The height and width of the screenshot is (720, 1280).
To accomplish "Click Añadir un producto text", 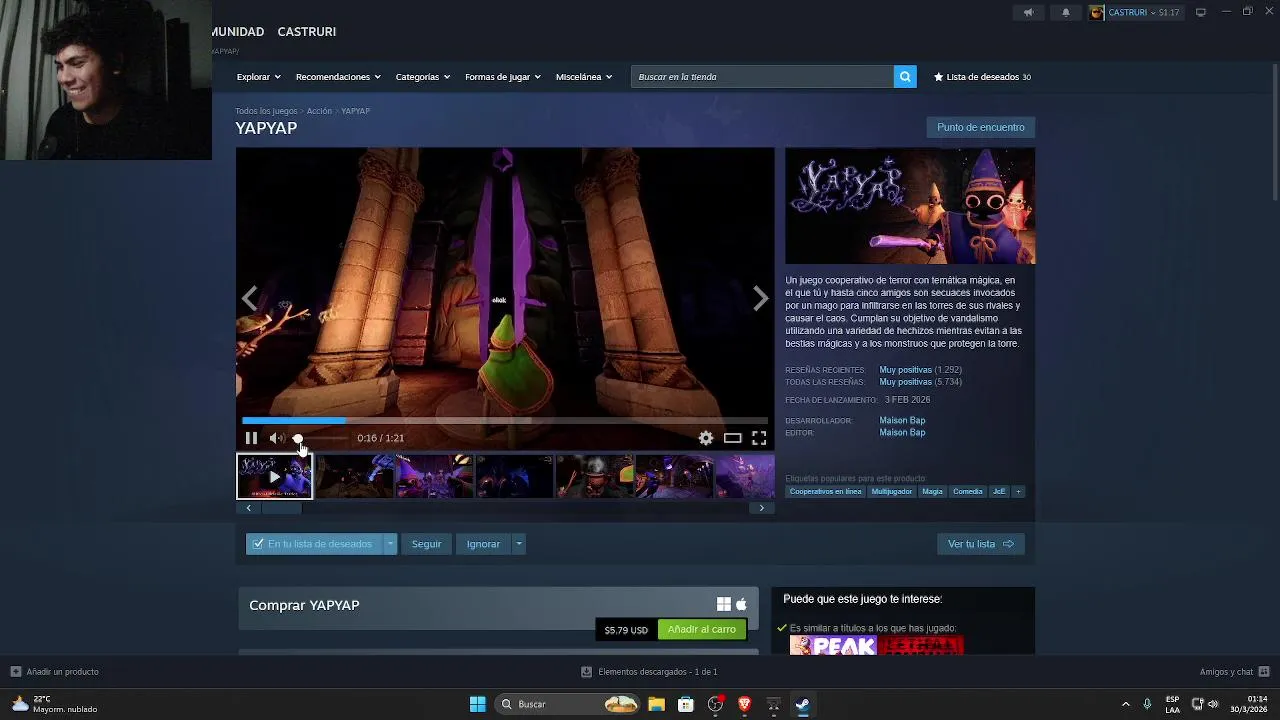I will 62,672.
